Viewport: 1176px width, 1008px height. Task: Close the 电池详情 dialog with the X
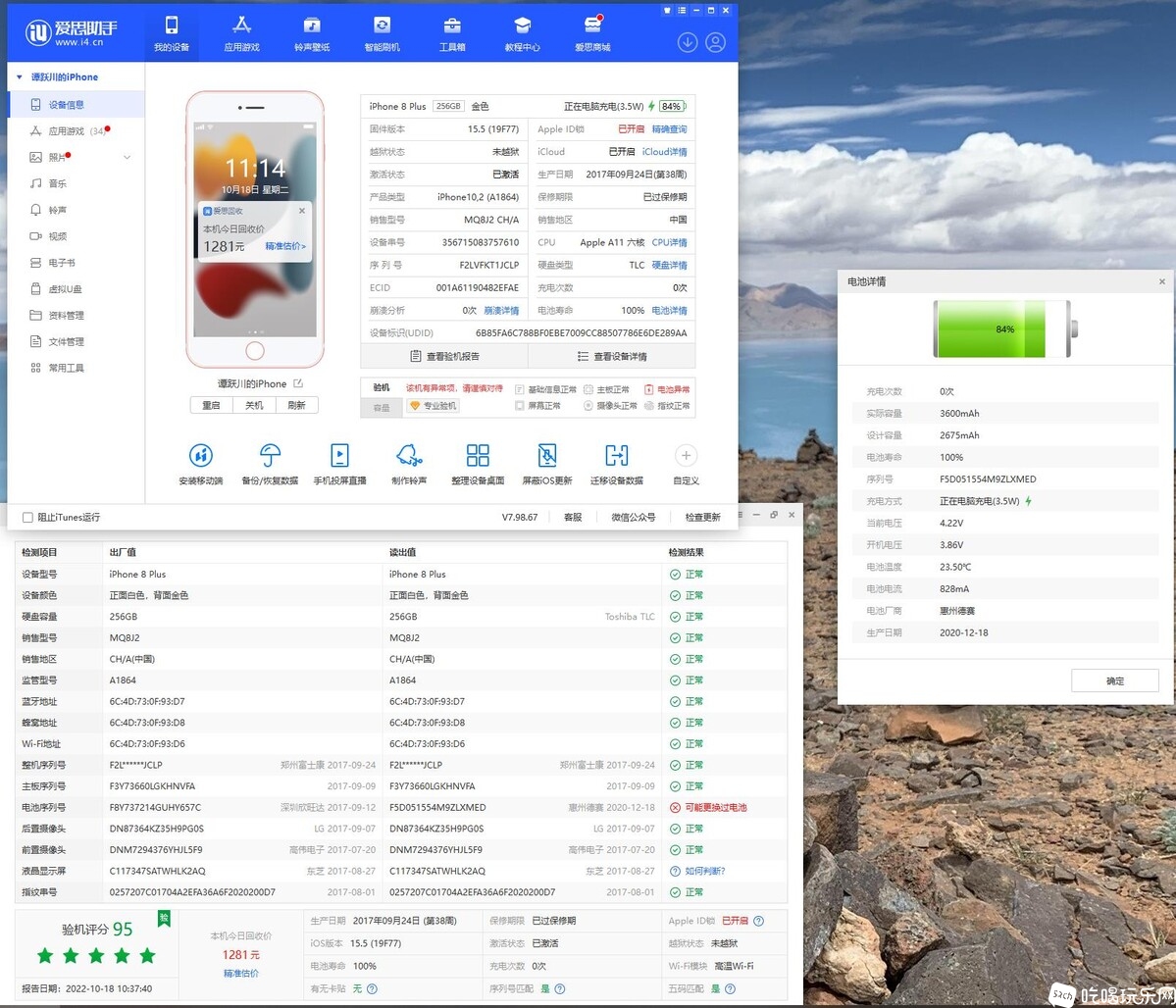[1161, 282]
